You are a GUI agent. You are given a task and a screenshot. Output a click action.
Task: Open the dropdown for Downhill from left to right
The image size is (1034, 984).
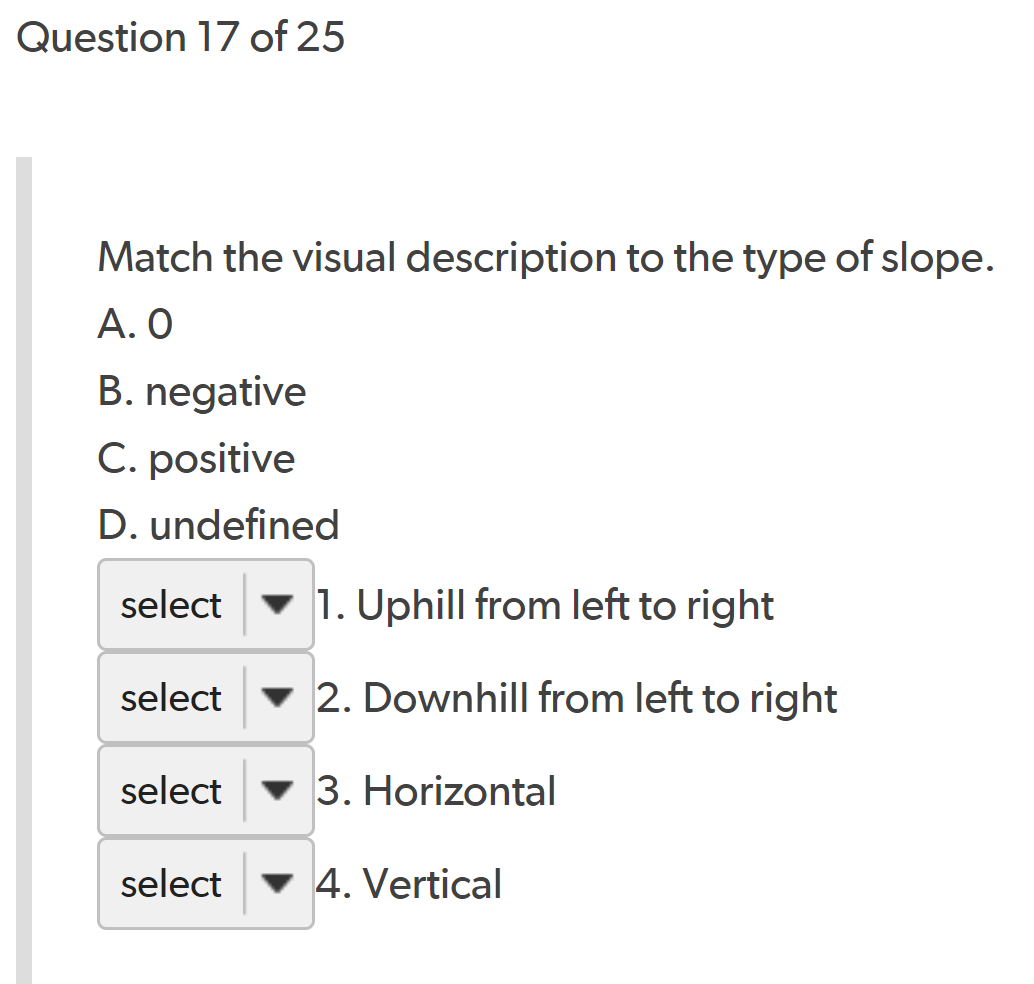[206, 698]
